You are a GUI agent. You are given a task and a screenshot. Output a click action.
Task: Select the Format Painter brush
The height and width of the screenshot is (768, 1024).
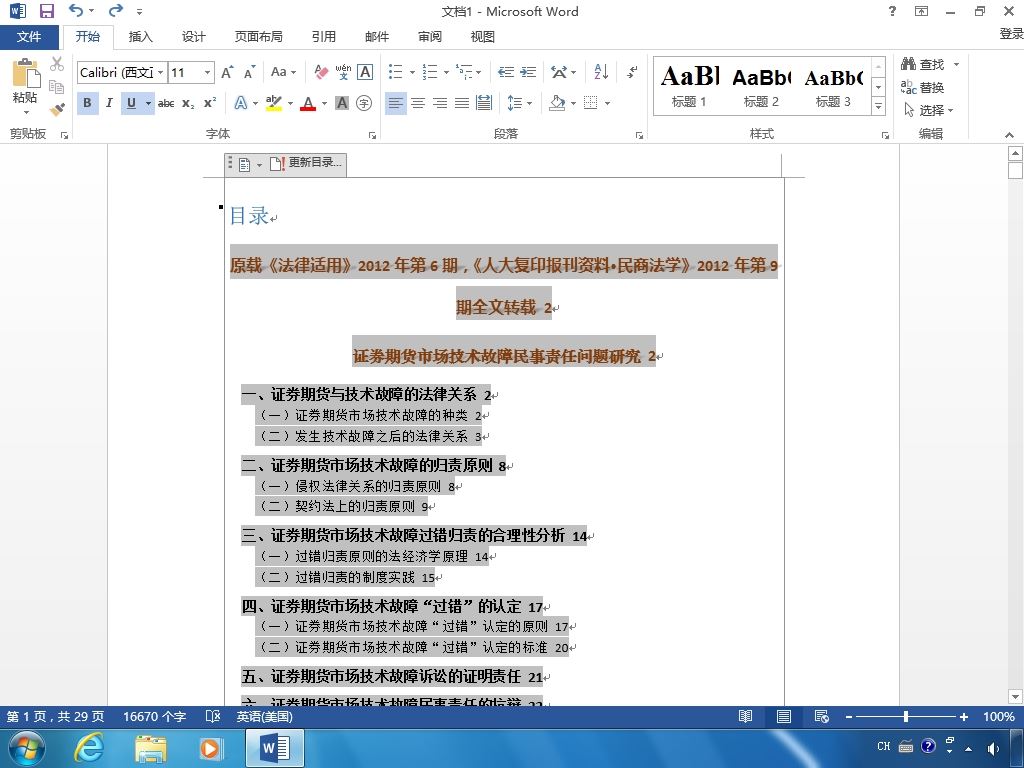point(57,109)
